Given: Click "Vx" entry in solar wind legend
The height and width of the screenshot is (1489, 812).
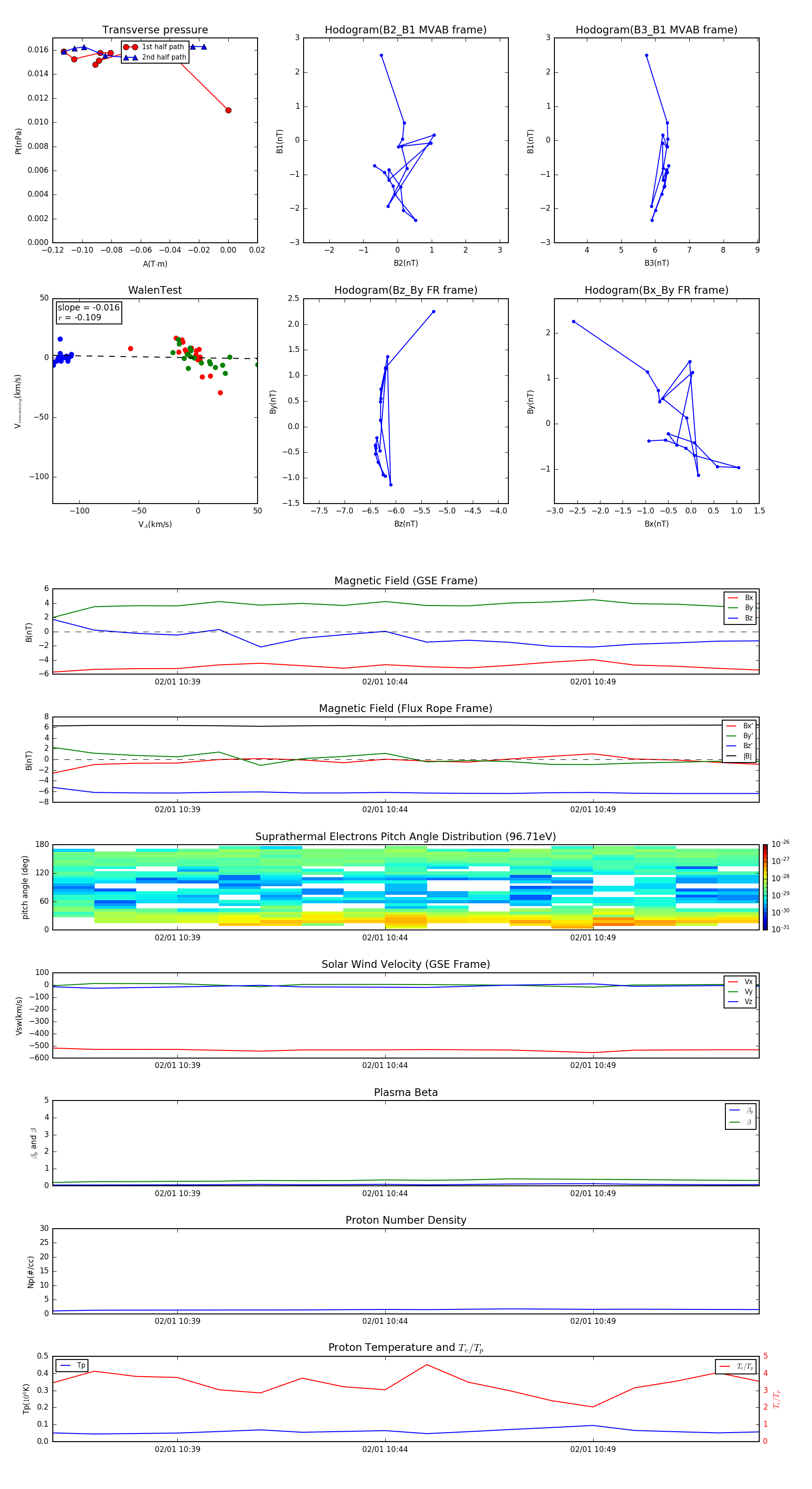Looking at the screenshot, I should pyautogui.click(x=741, y=981).
